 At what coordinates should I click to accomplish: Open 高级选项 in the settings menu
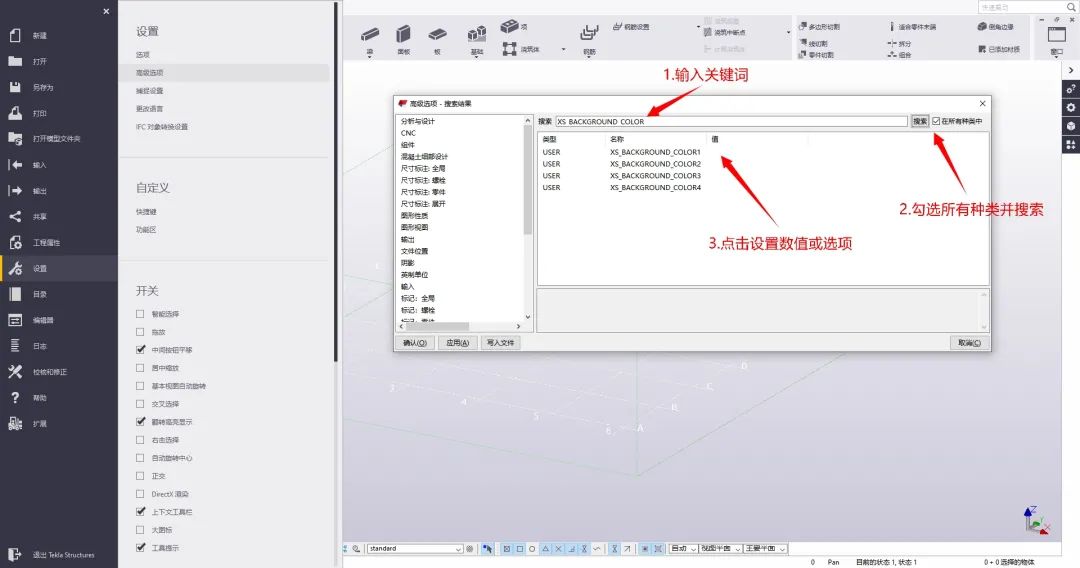click(150, 73)
